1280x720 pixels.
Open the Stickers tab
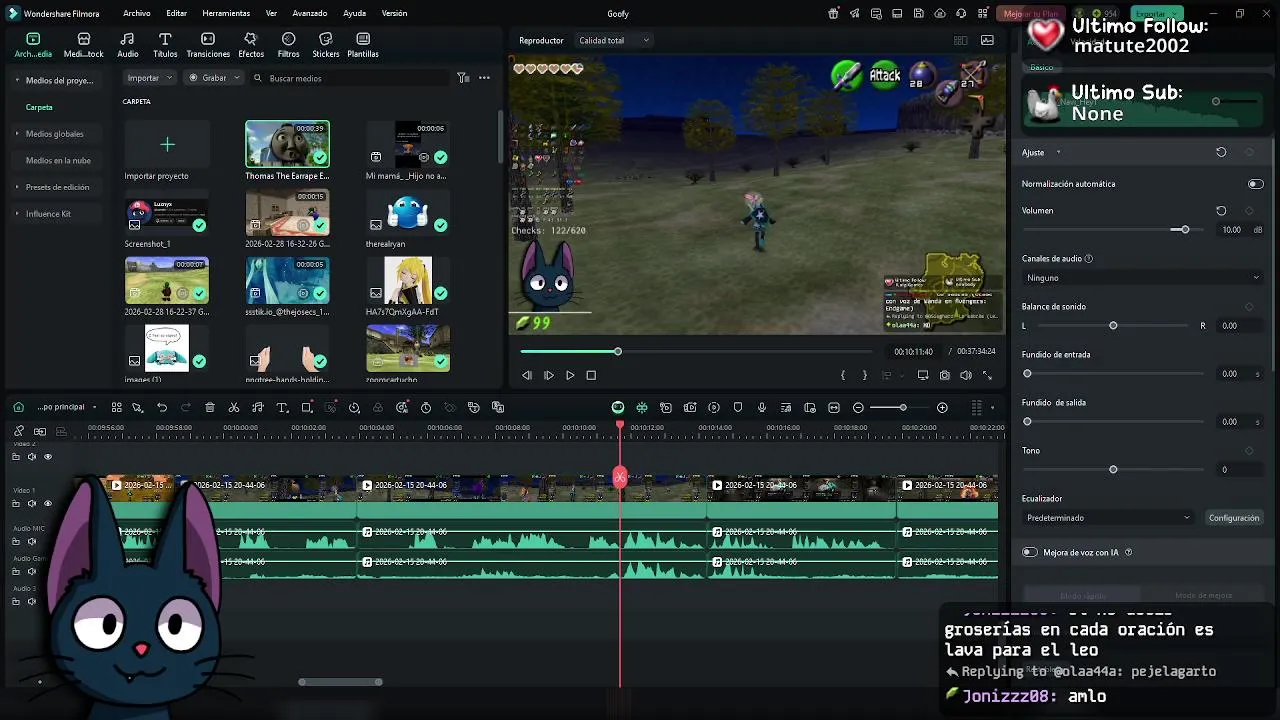(x=325, y=45)
